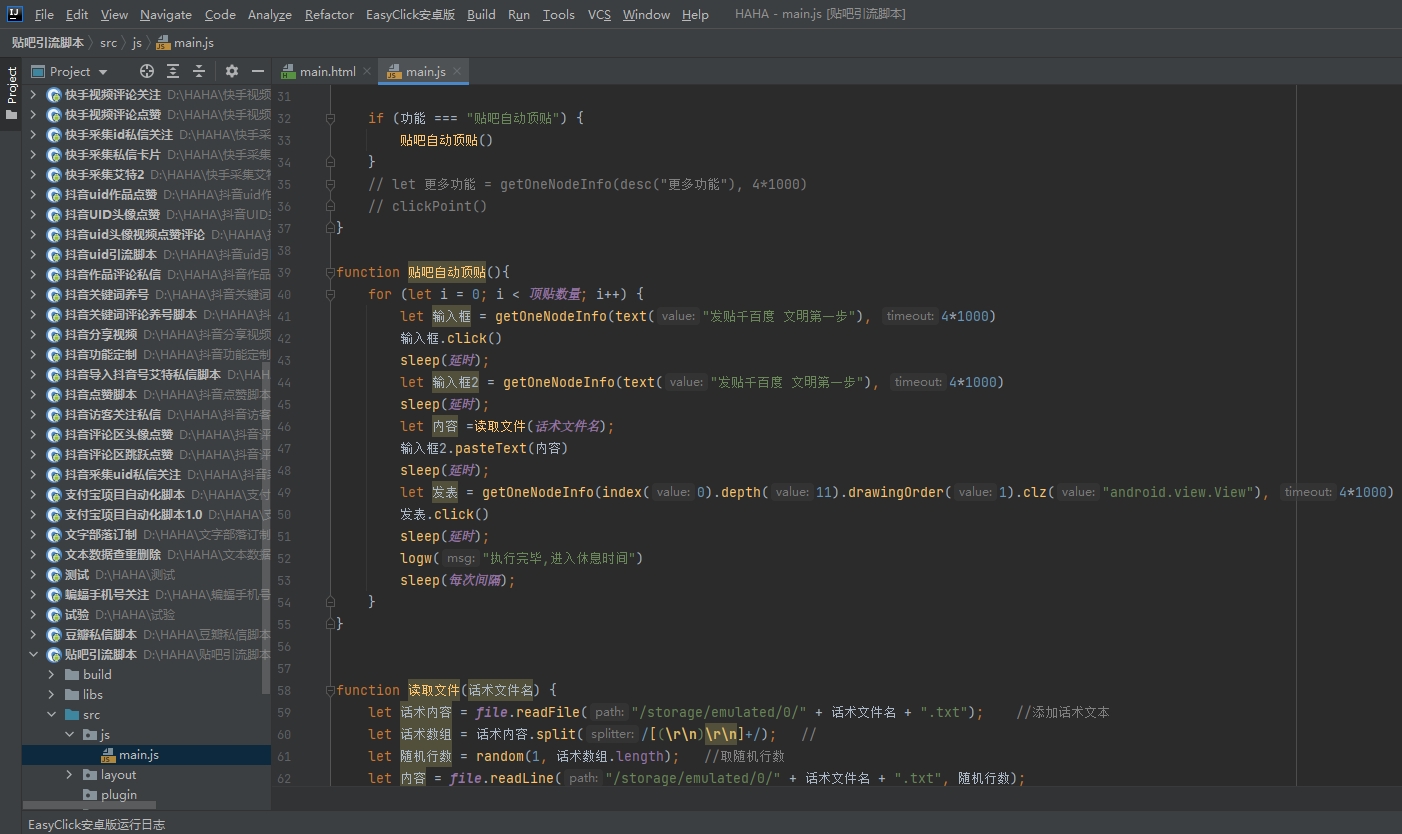Open the EasyClick安卓版 menu
Image resolution: width=1402 pixels, height=834 pixels.
[x=411, y=14]
